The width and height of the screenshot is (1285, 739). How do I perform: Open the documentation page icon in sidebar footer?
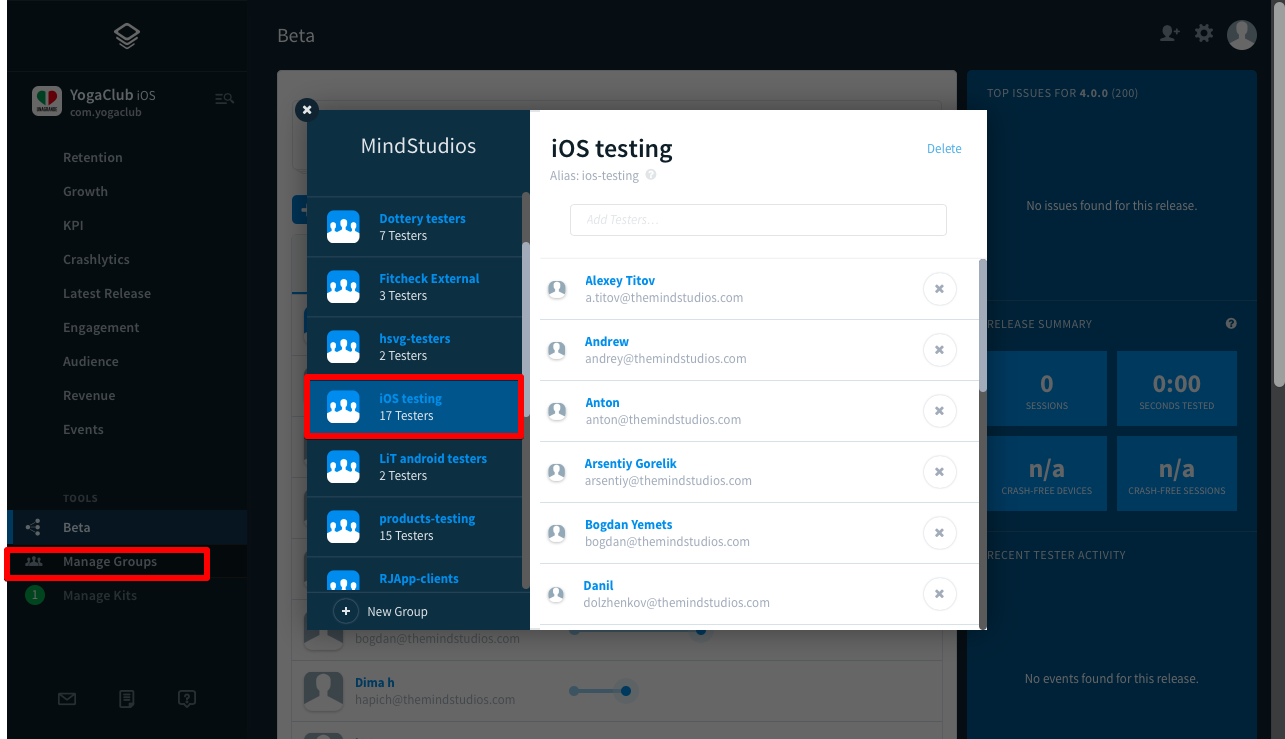tap(127, 699)
